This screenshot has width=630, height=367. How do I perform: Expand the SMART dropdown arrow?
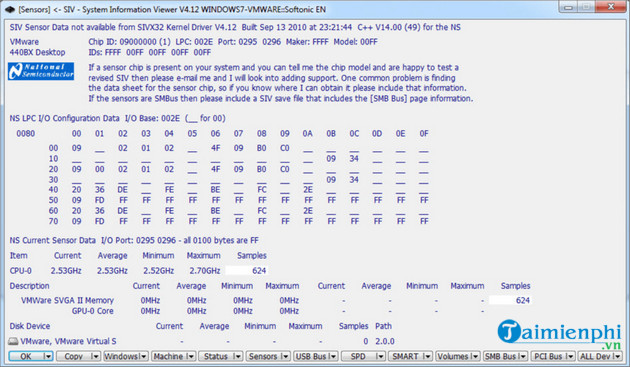click(x=428, y=356)
